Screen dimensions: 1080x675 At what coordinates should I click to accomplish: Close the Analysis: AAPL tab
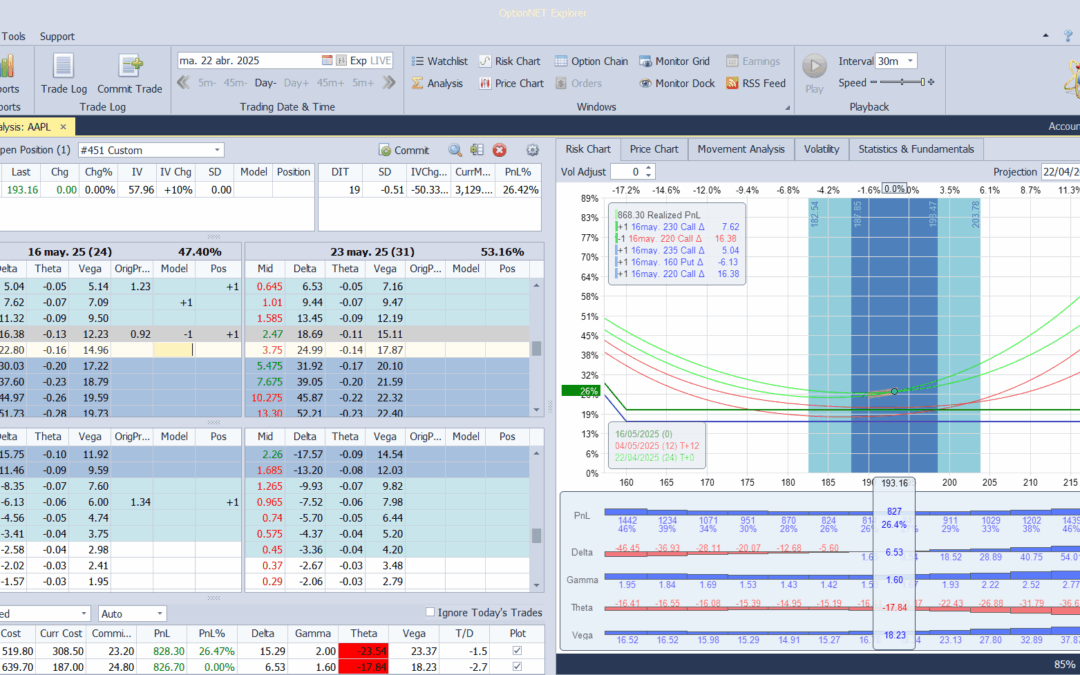[63, 127]
